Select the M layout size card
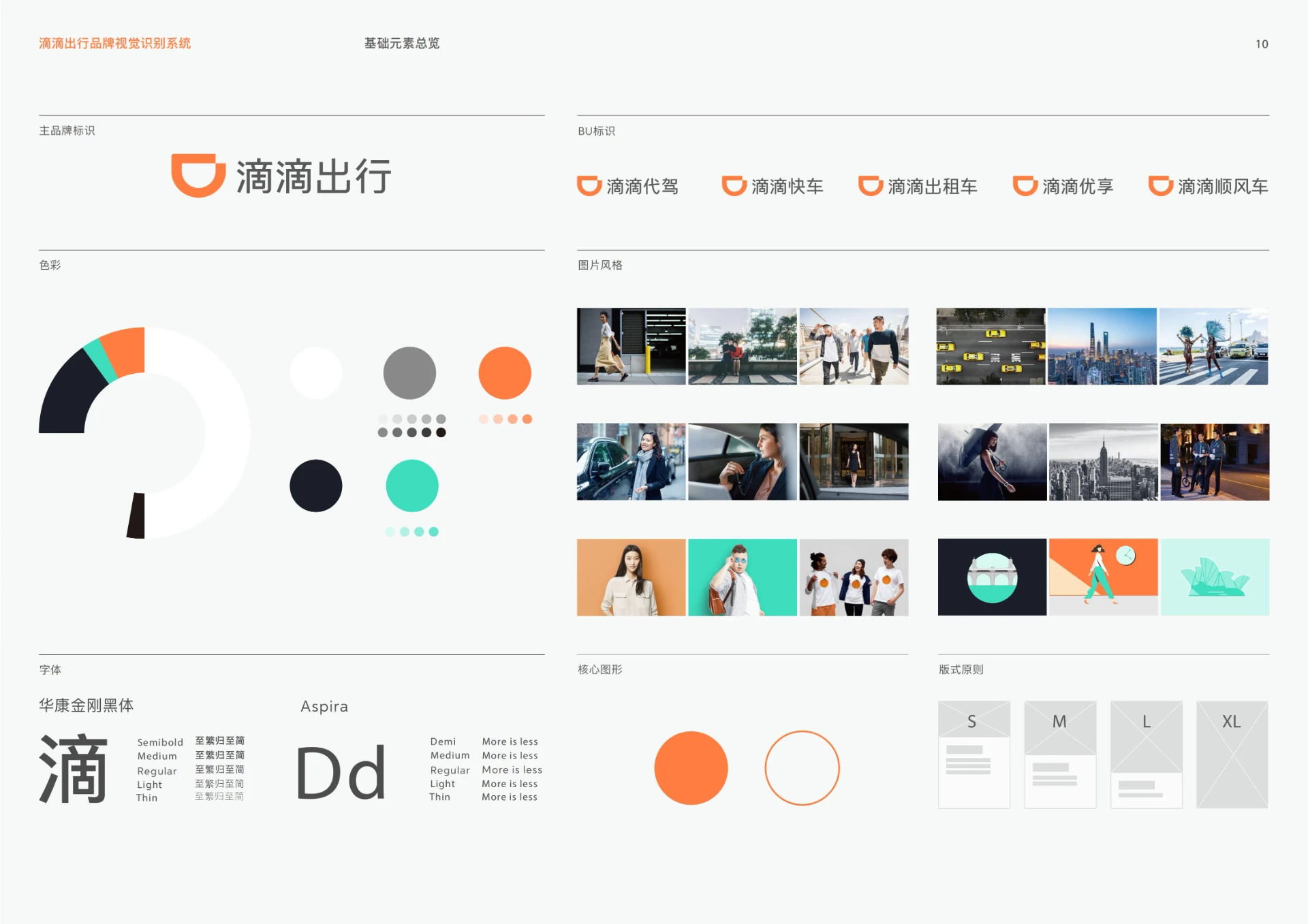This screenshot has width=1308, height=924. pyautogui.click(x=1060, y=756)
